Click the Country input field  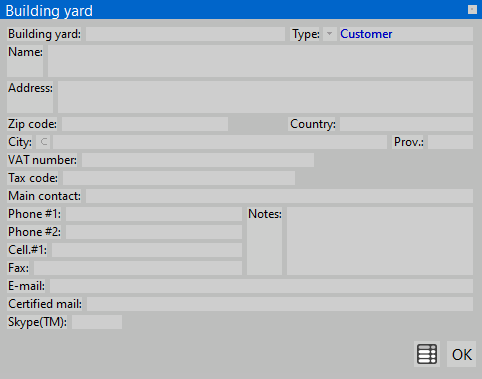click(x=406, y=124)
